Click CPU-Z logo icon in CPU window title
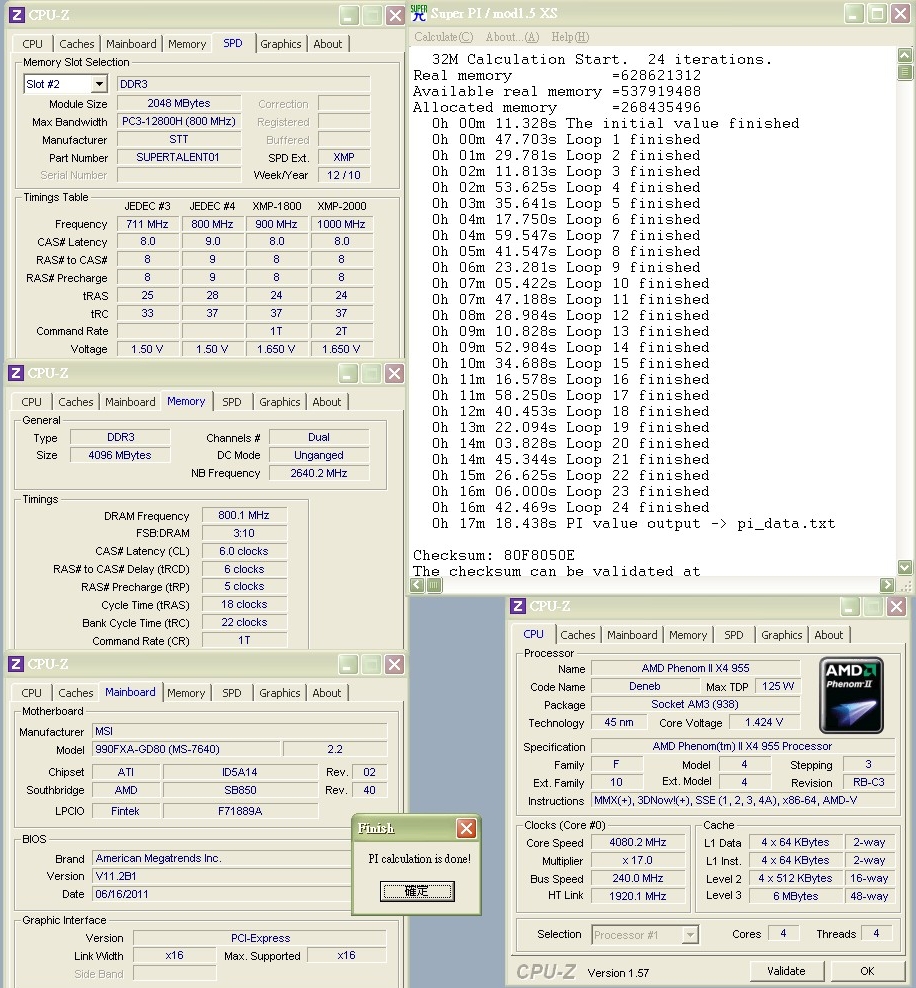This screenshot has height=988, width=916. [518, 606]
